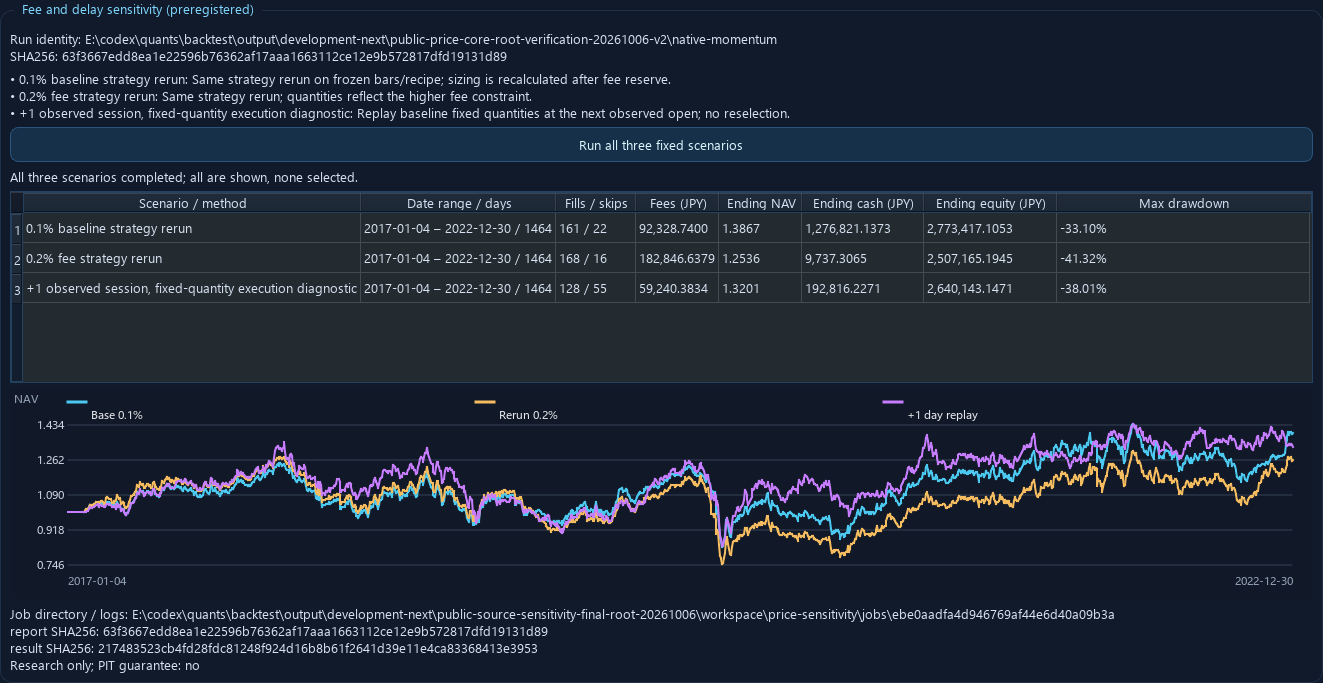Select the 0.2% fee strategy rerun cell

192,259
